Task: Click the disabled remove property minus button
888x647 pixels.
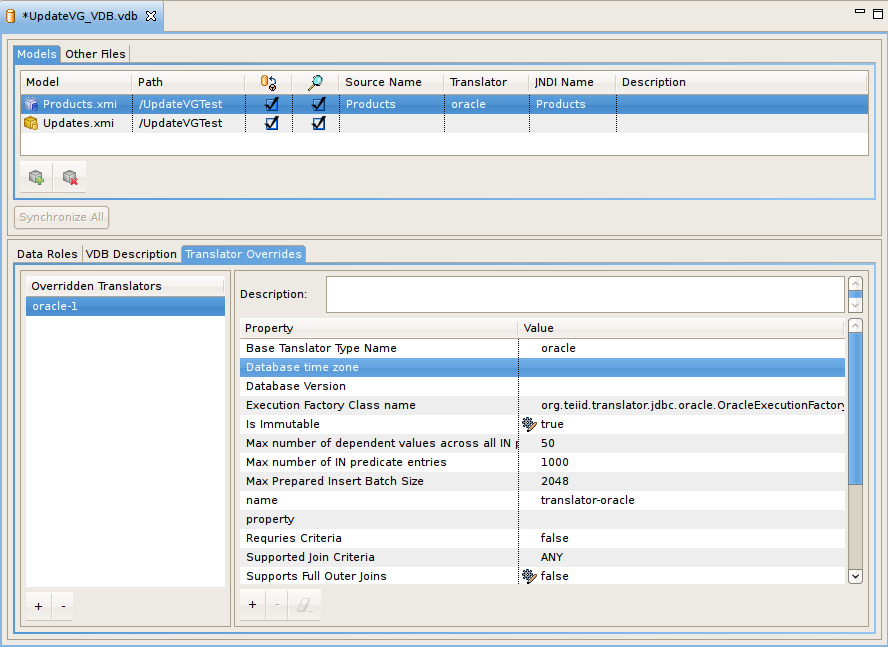Action: (x=277, y=605)
